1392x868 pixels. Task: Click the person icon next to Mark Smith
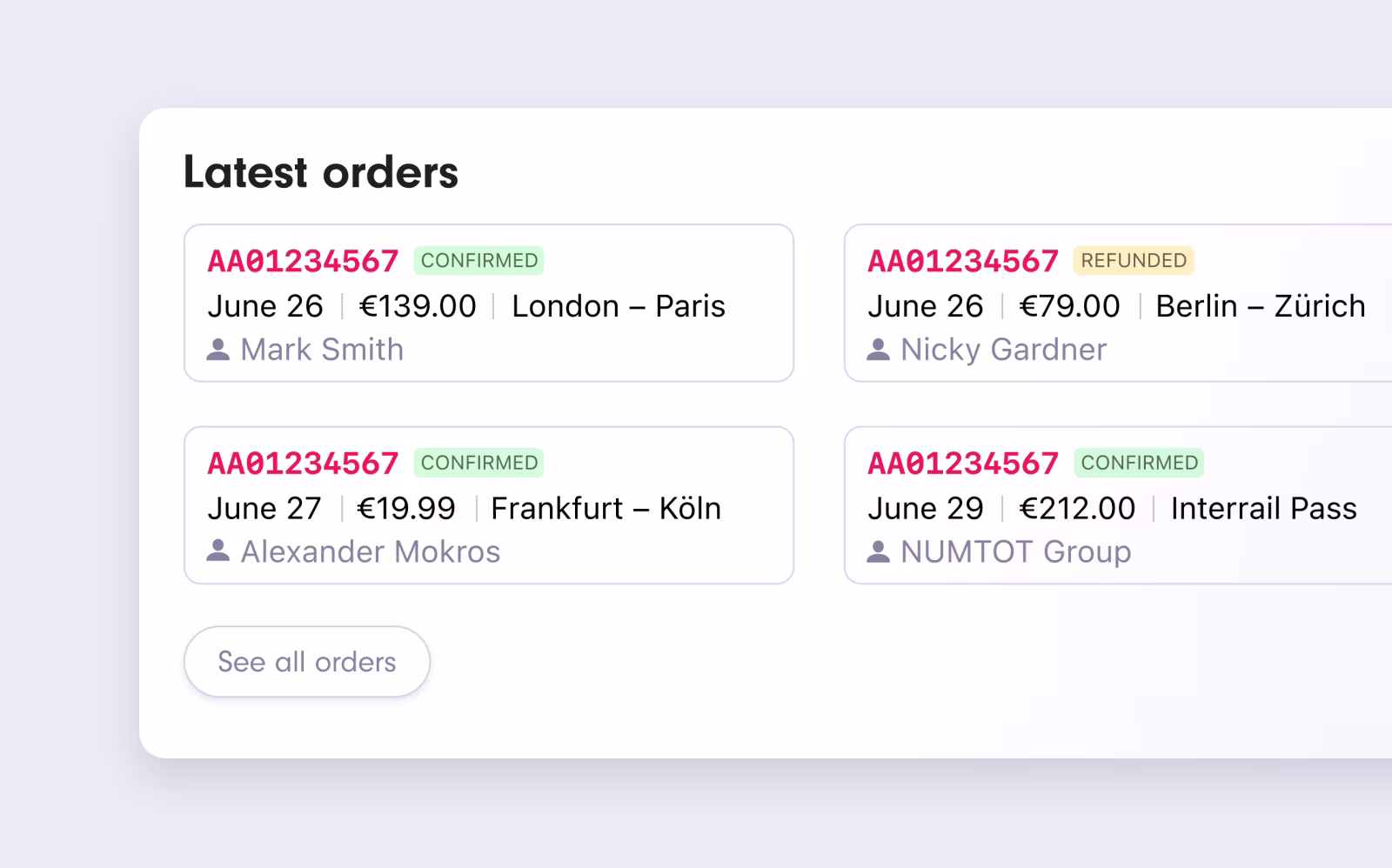pyautogui.click(x=216, y=350)
